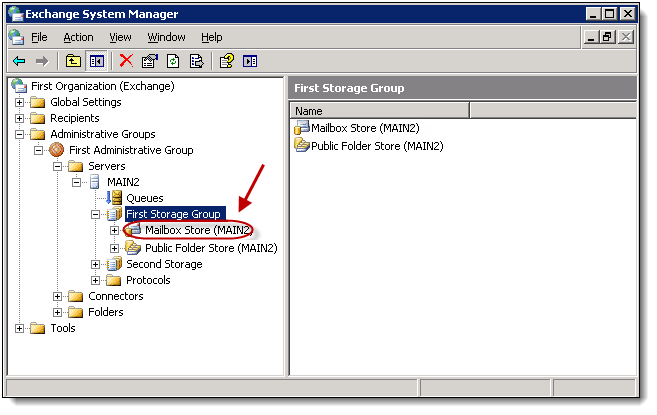Click the Up One Level folder icon

pyautogui.click(x=73, y=61)
